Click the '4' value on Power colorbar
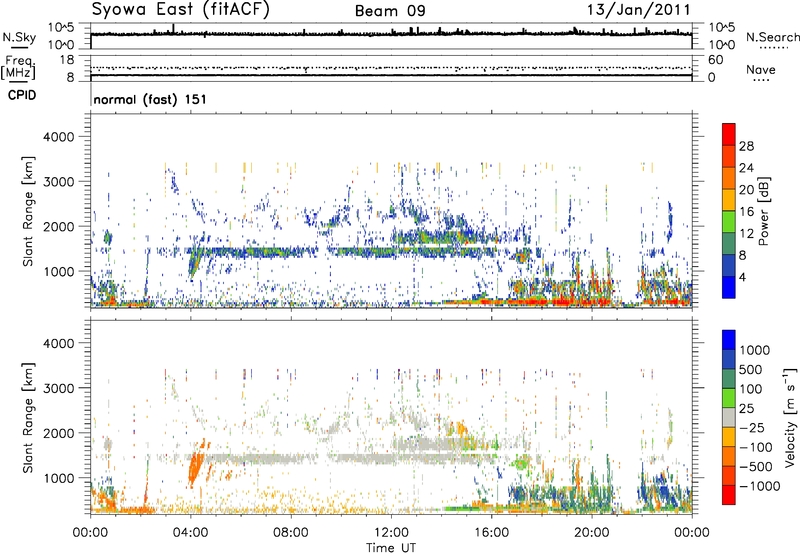 click(743, 277)
